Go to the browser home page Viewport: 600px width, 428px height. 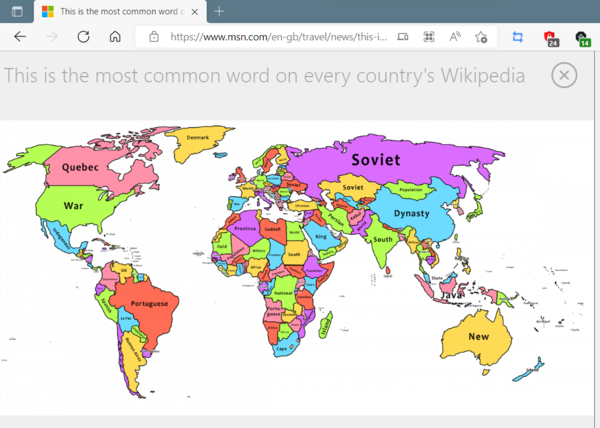coord(115,37)
